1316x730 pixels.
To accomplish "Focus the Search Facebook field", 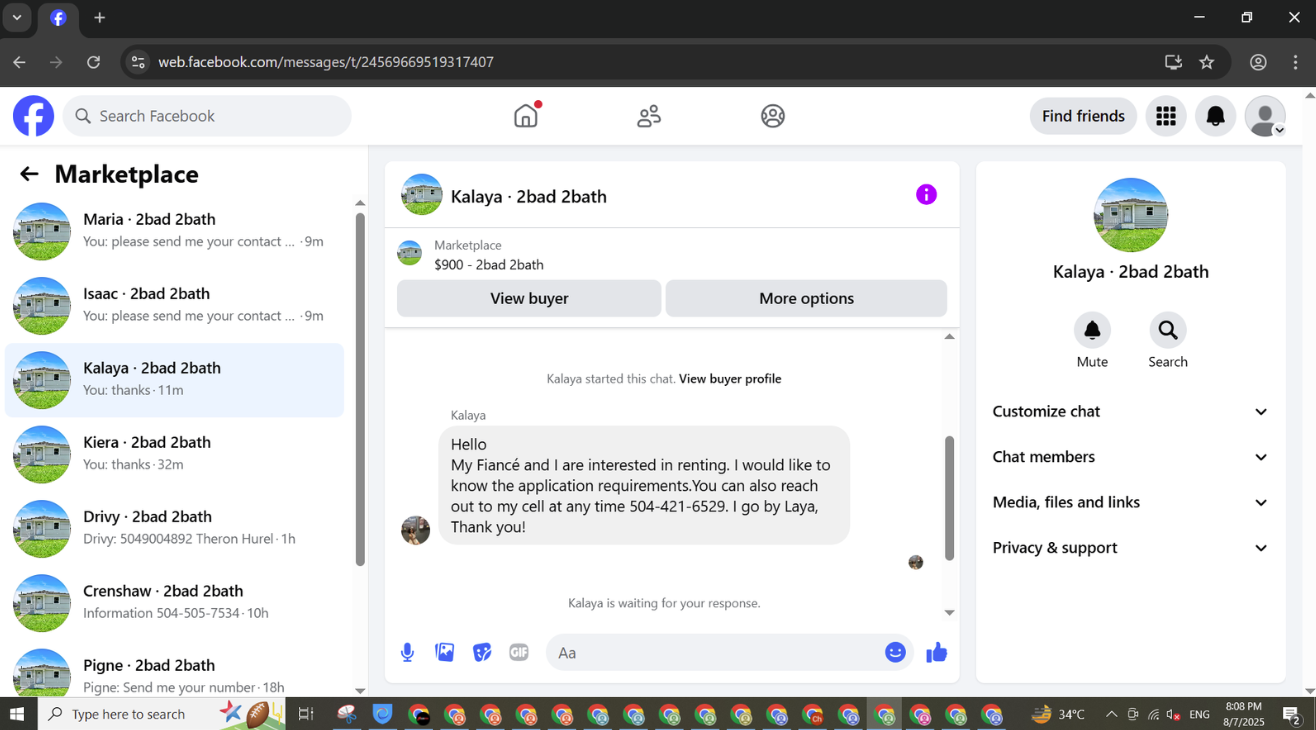I will 207,116.
